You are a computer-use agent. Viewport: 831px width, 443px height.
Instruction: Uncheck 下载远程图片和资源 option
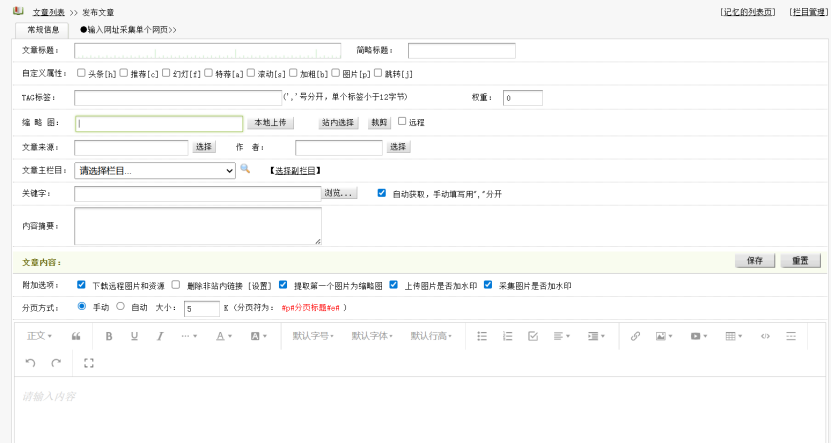click(x=82, y=284)
